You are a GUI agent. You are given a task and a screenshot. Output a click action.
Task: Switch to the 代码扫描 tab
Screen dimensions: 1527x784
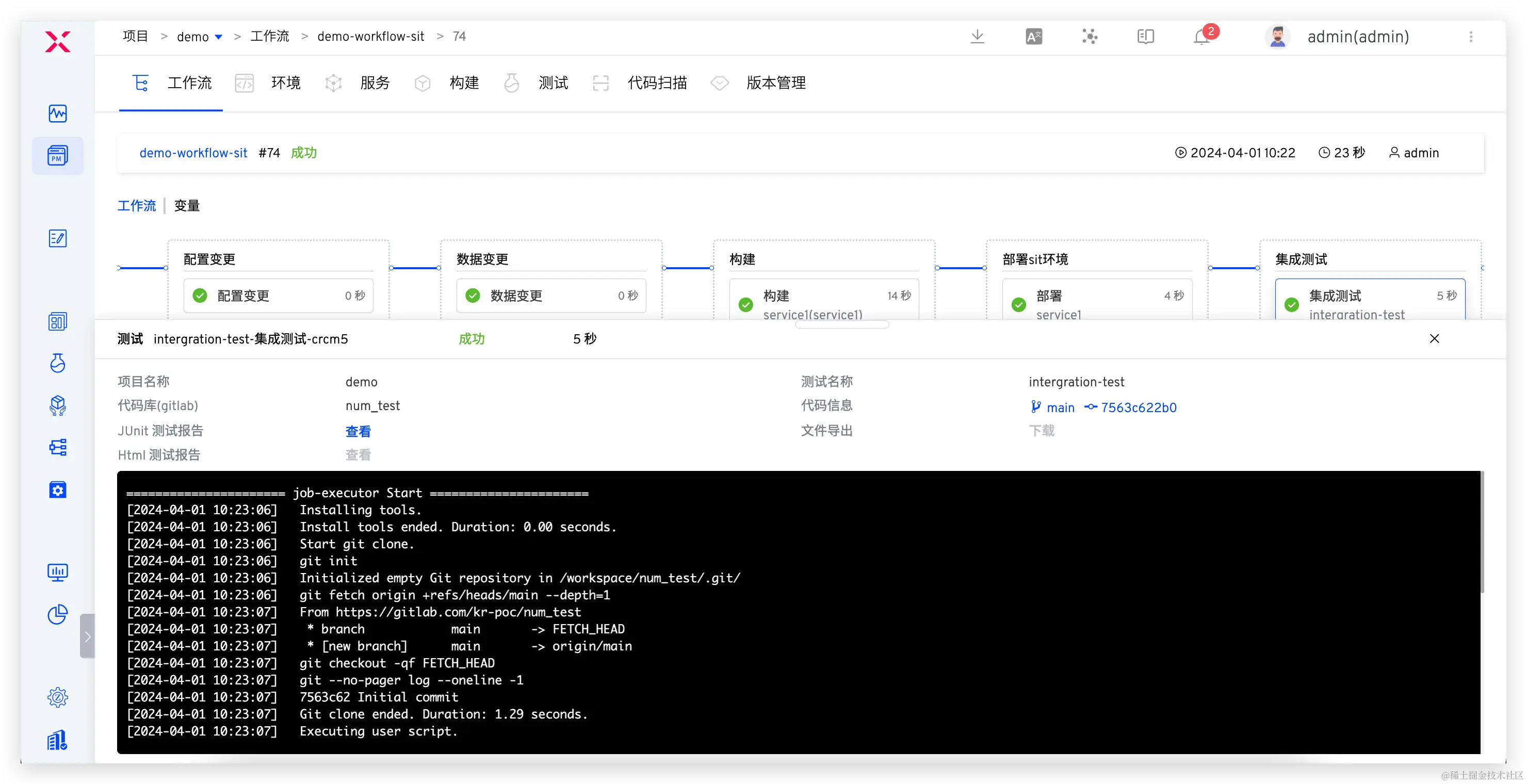click(656, 83)
